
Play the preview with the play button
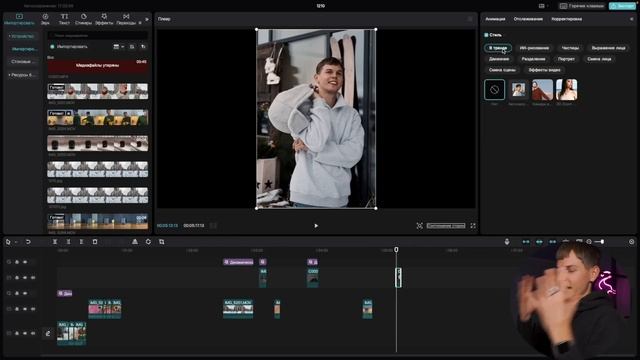click(316, 226)
